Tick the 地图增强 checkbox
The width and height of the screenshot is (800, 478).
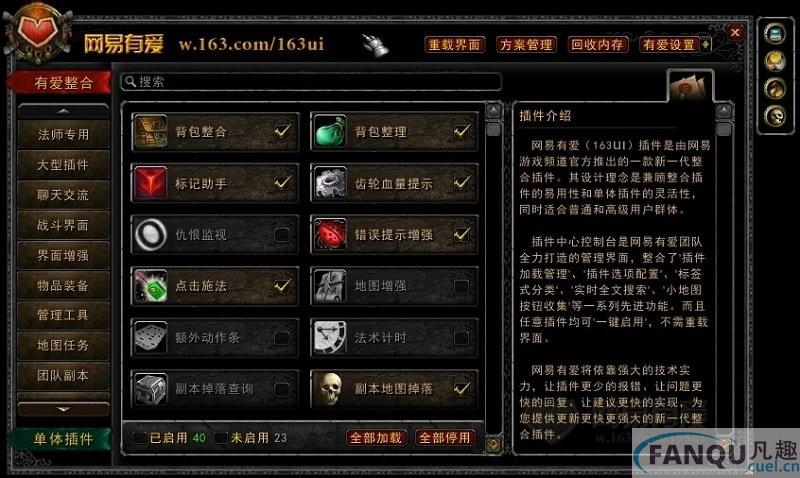tap(461, 286)
